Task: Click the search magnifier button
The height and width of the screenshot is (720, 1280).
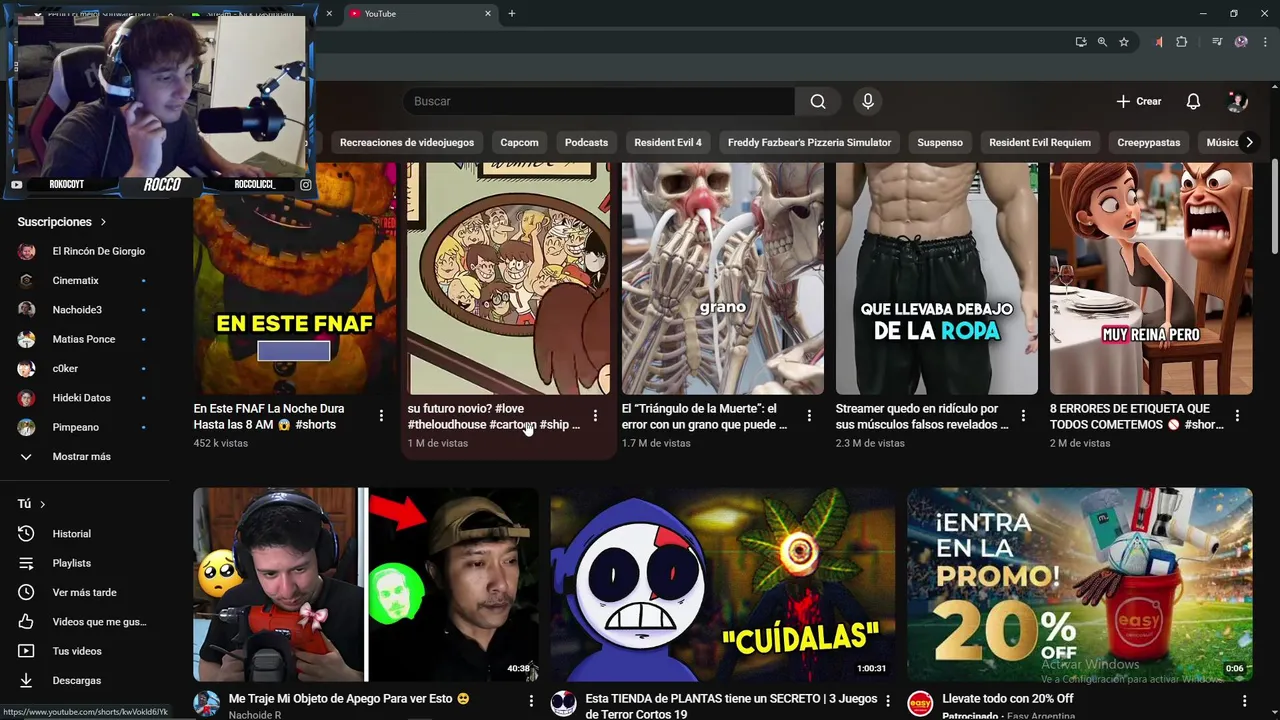Action: pyautogui.click(x=818, y=101)
